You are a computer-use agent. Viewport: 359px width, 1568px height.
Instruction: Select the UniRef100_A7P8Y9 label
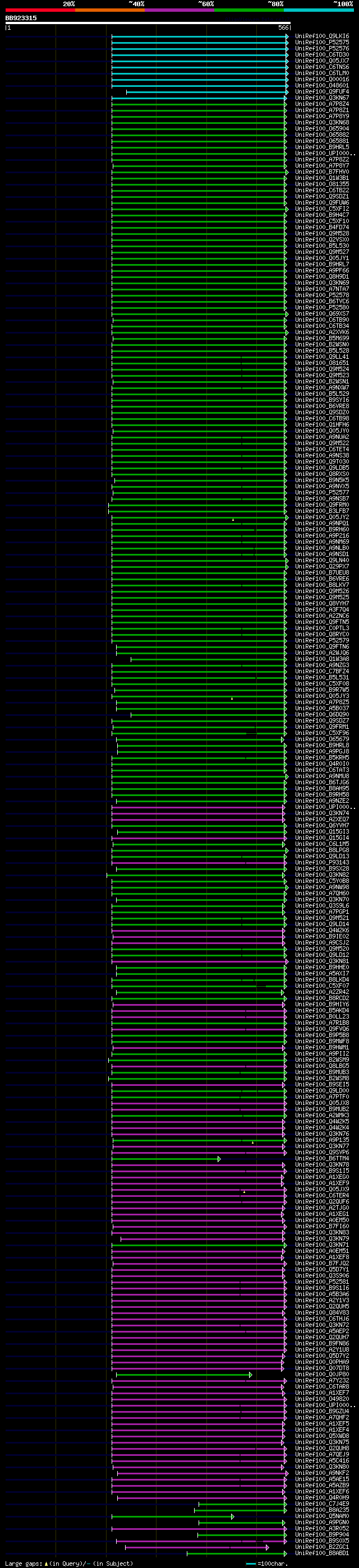pyautogui.click(x=323, y=116)
